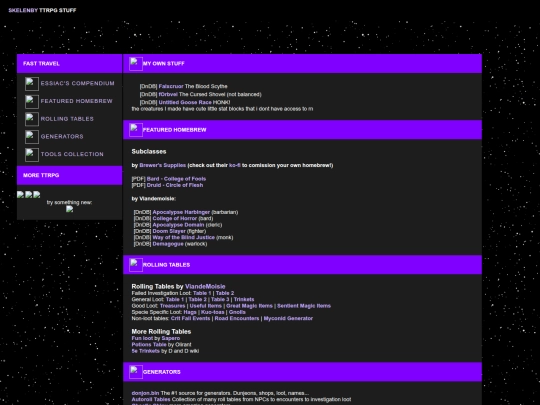540x405 pixels.
Task: Open the Fun loot link
Action: tap(142, 339)
